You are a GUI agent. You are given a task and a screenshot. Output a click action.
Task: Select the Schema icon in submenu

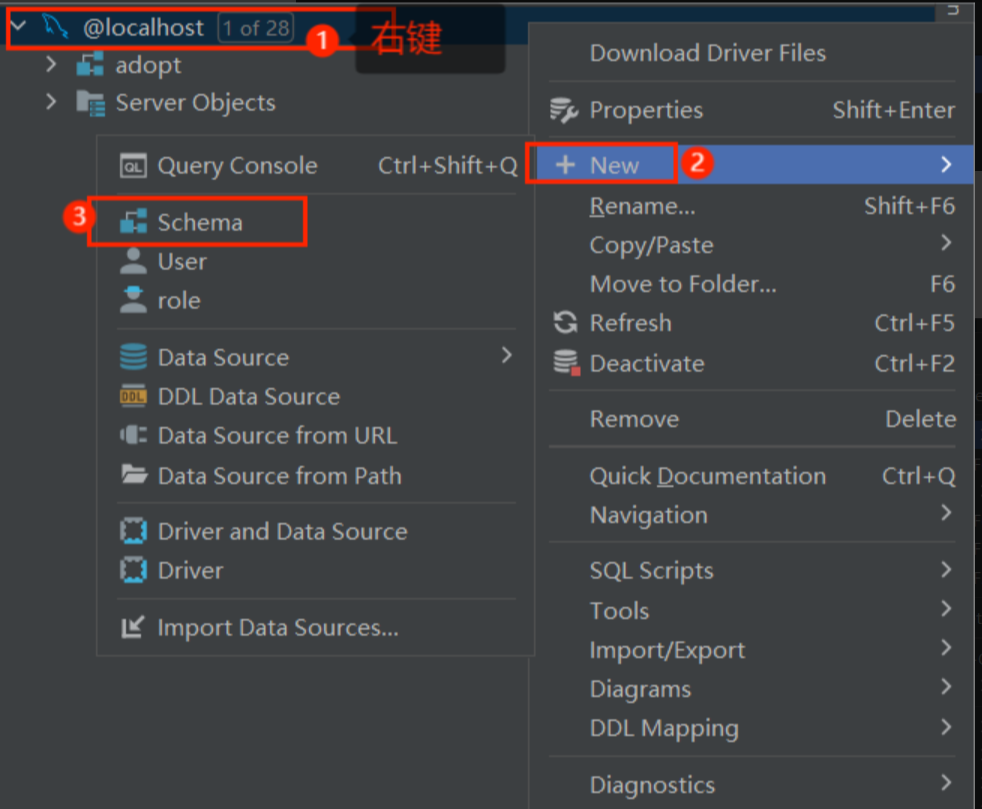pos(133,223)
